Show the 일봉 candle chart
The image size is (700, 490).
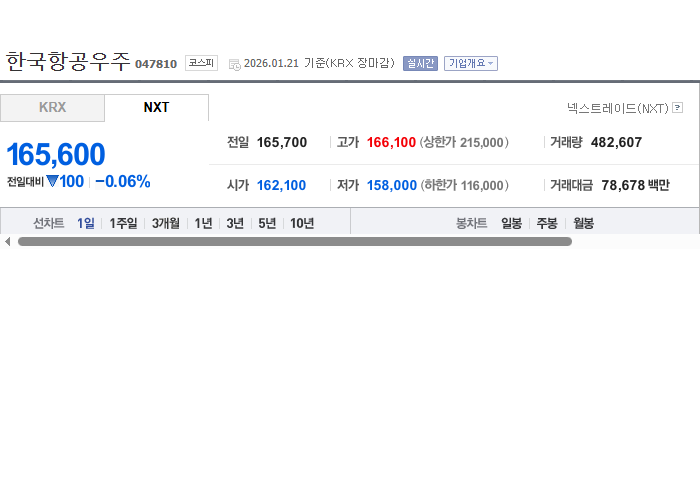click(511, 223)
